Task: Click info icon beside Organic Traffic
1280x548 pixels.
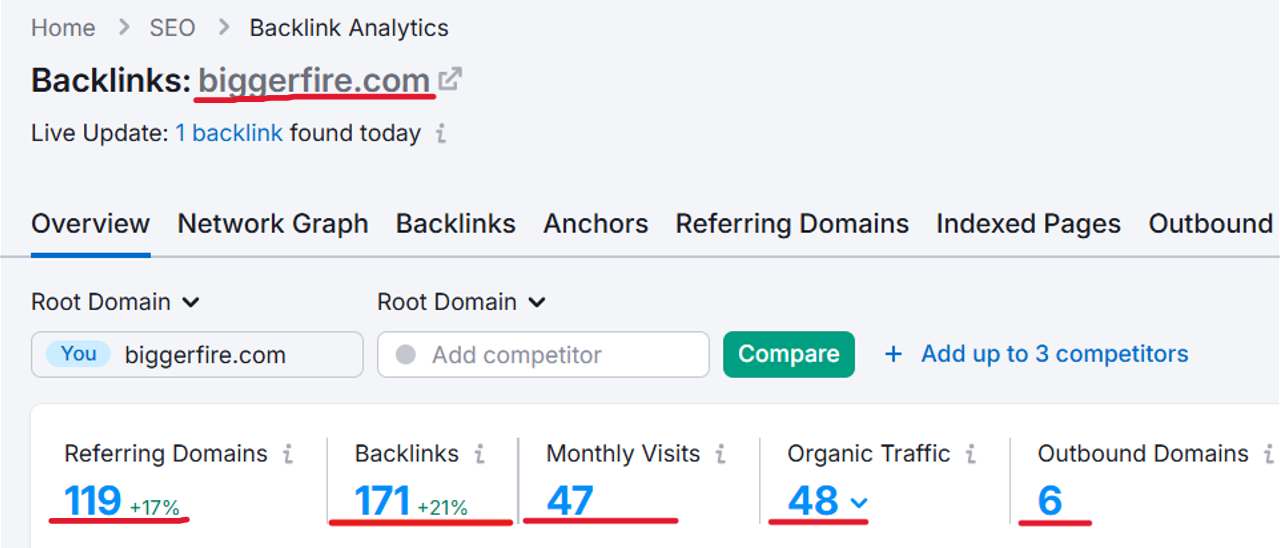Action: click(970, 454)
